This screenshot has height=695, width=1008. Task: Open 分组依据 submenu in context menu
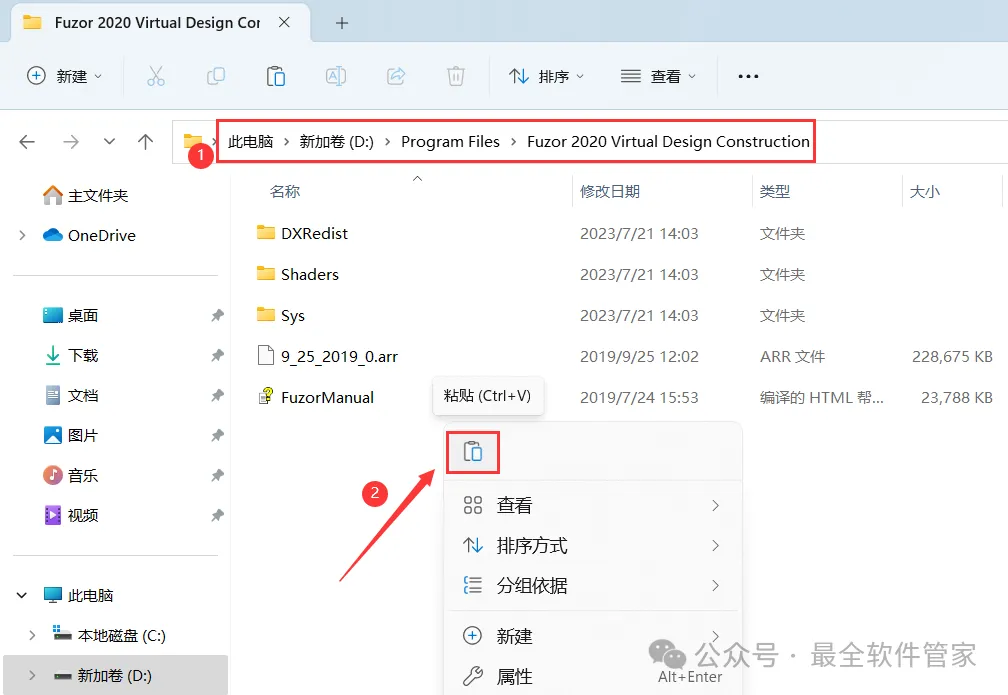[x=591, y=586]
